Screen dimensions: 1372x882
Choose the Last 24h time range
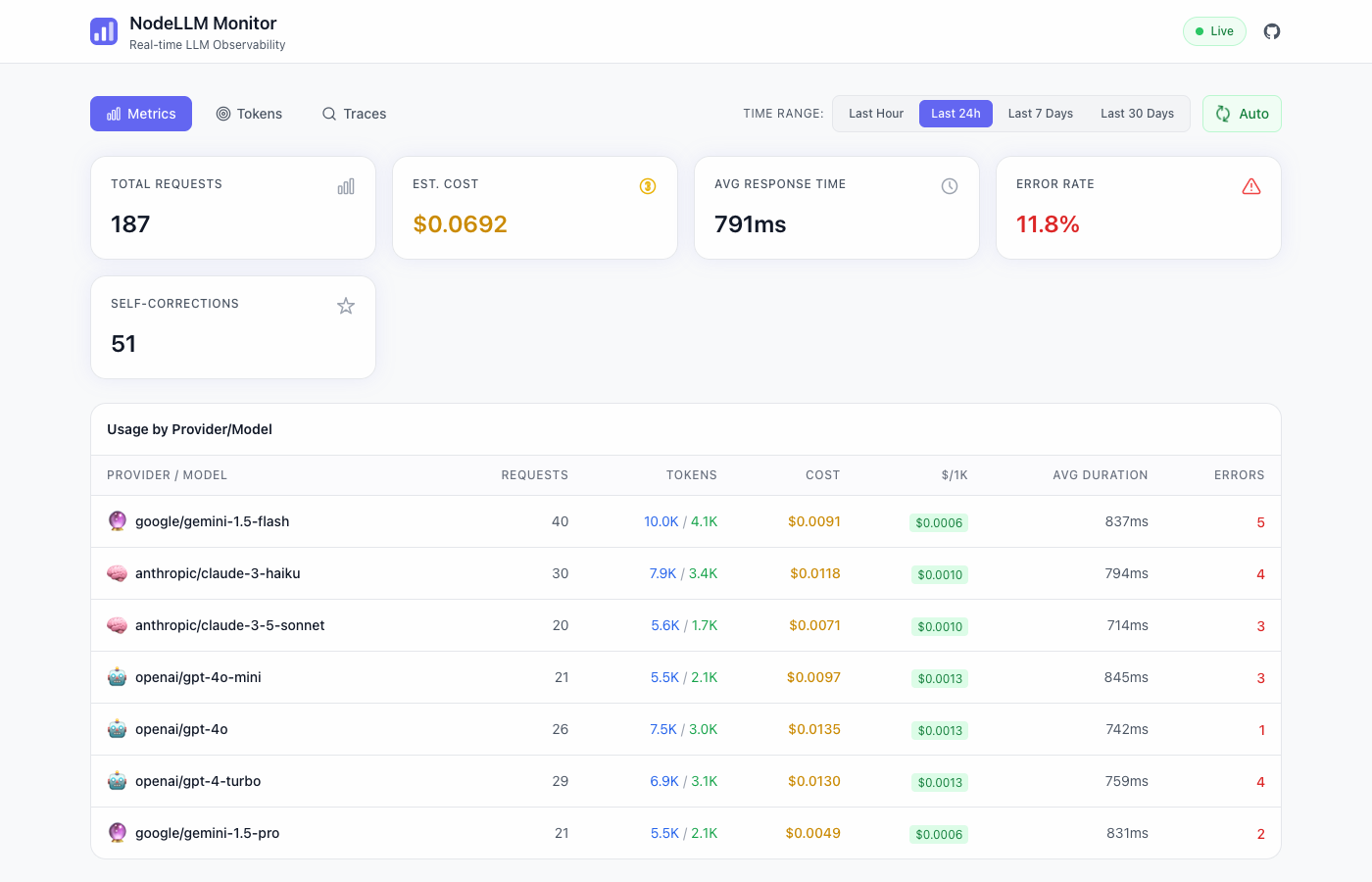(955, 113)
